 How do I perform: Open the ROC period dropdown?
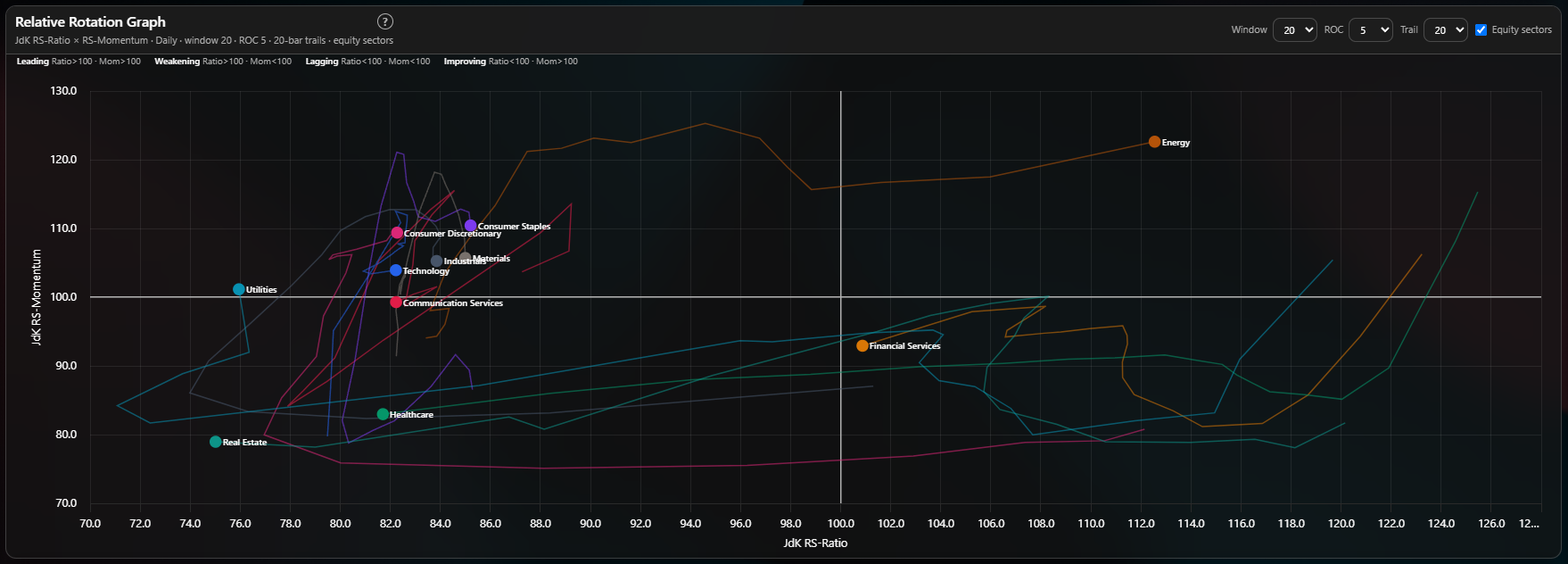pos(1370,29)
